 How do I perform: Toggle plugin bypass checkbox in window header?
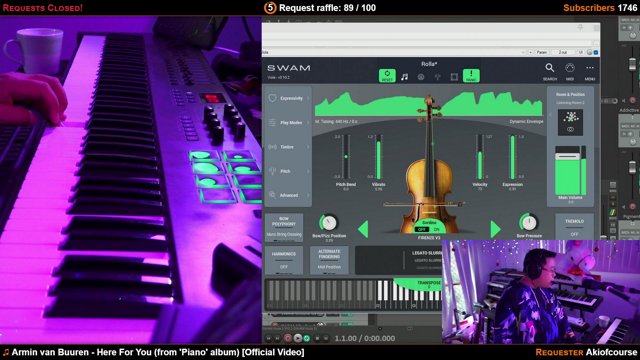click(x=596, y=52)
